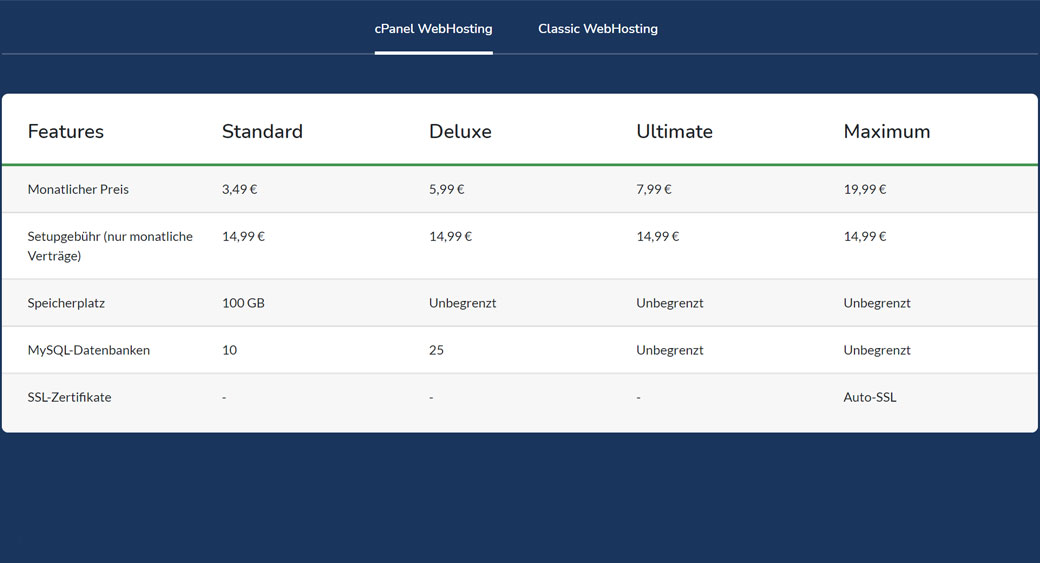
Task: Click the Auto-SSL cell under Maximum
Action: pos(870,397)
